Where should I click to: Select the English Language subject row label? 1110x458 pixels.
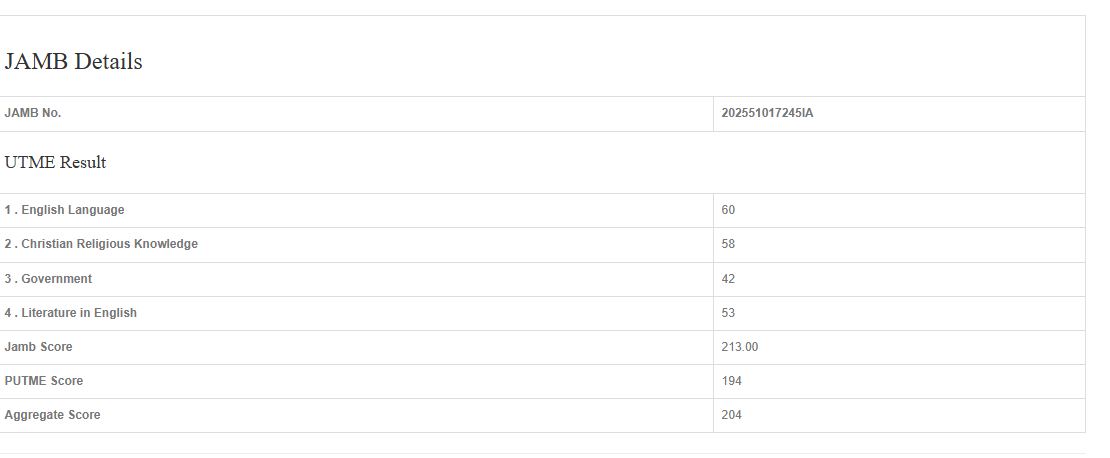point(64,210)
